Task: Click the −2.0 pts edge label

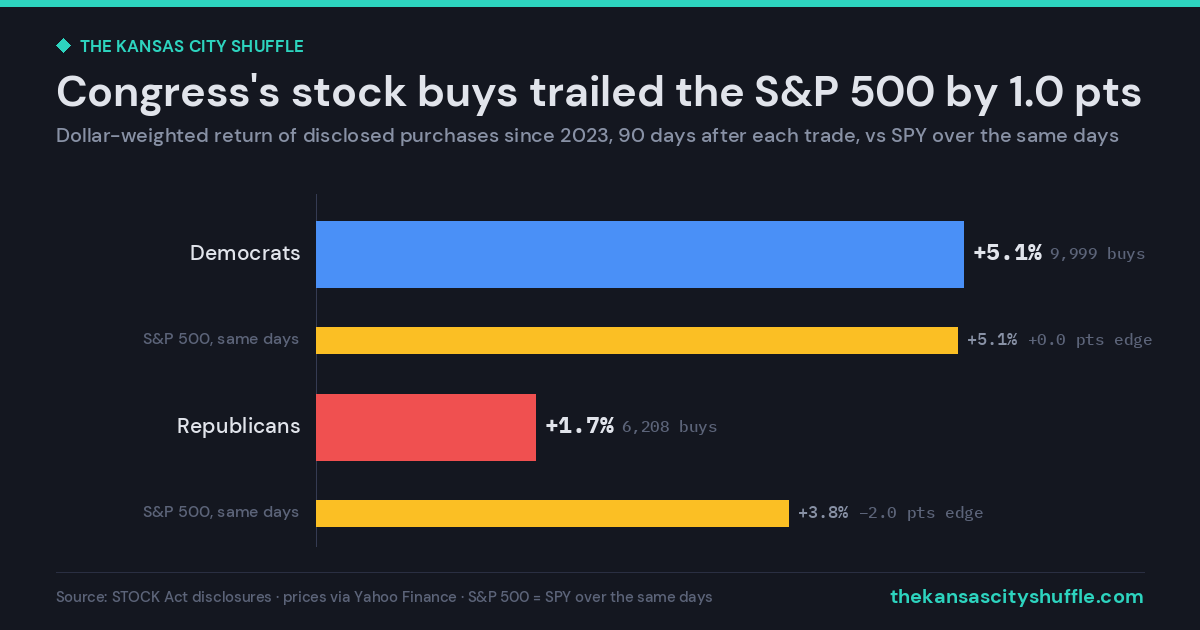Action: [x=921, y=513]
